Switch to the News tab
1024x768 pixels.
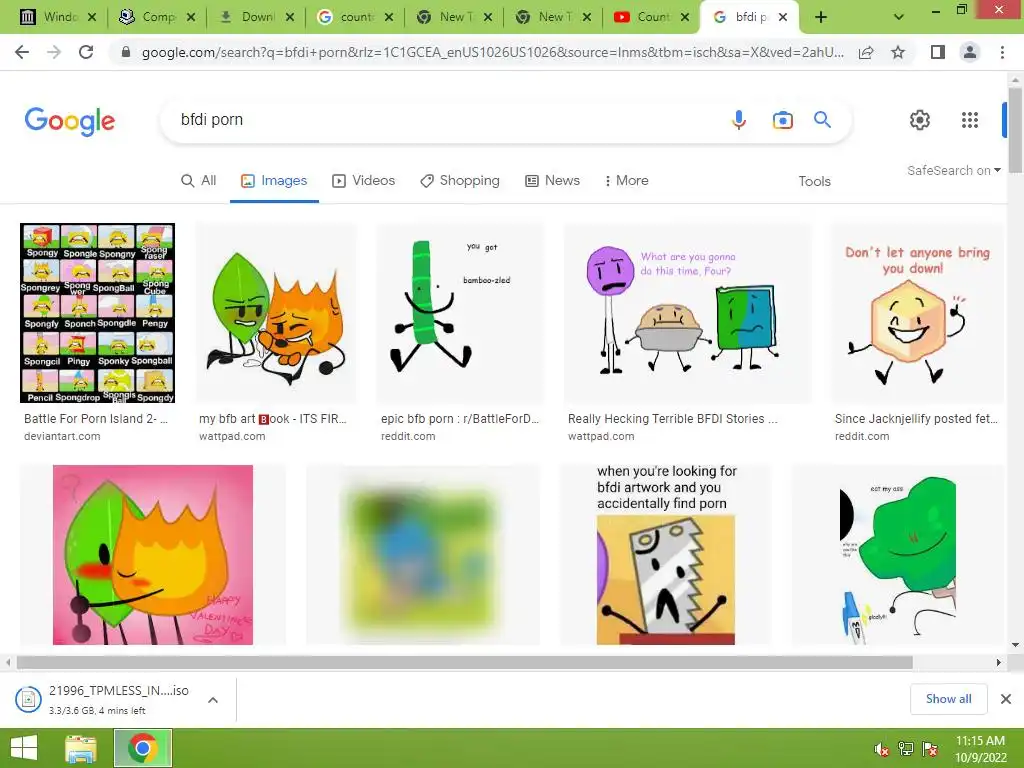pyautogui.click(x=552, y=181)
